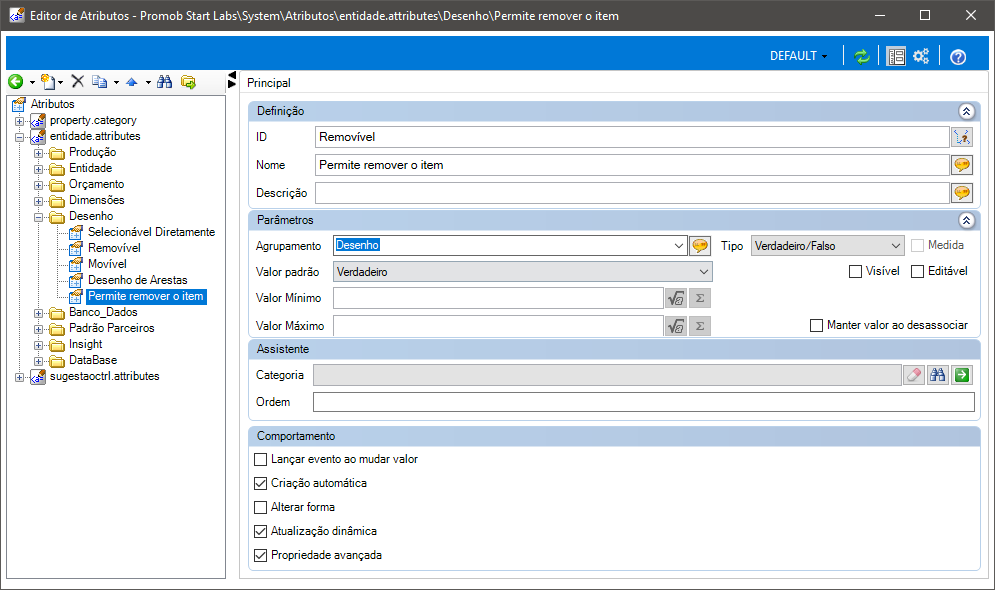This screenshot has height=603, width=1006.
Task: Toggle the Editável checkbox
Action: click(917, 271)
